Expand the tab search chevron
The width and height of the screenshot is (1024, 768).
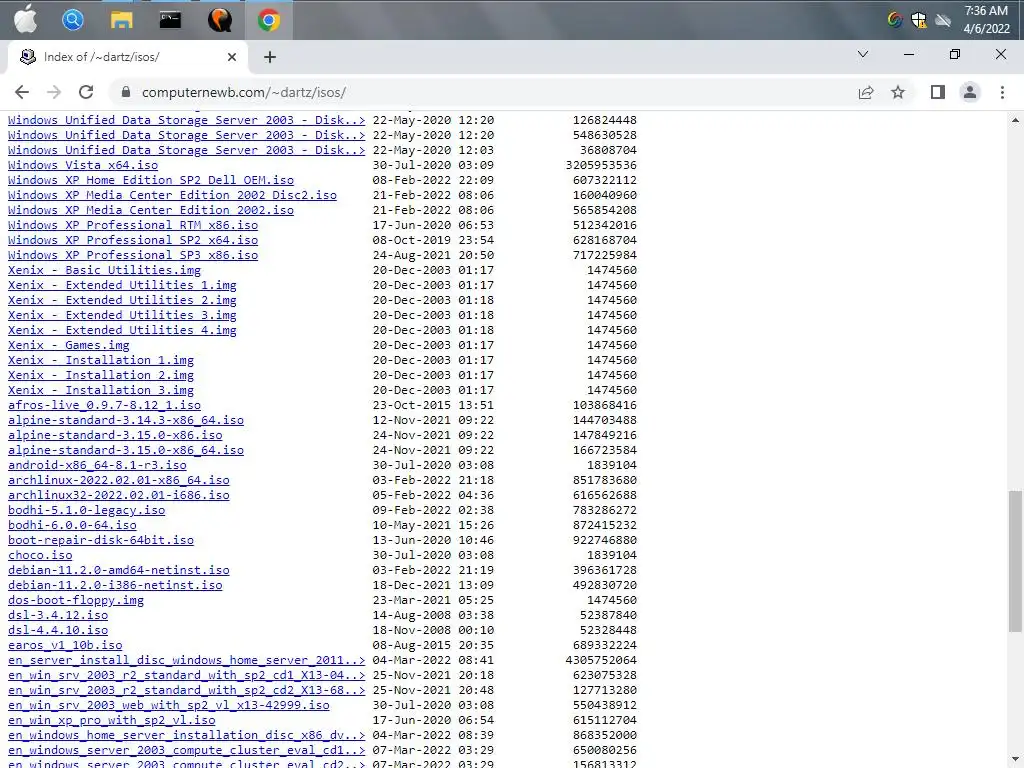pyautogui.click(x=863, y=54)
